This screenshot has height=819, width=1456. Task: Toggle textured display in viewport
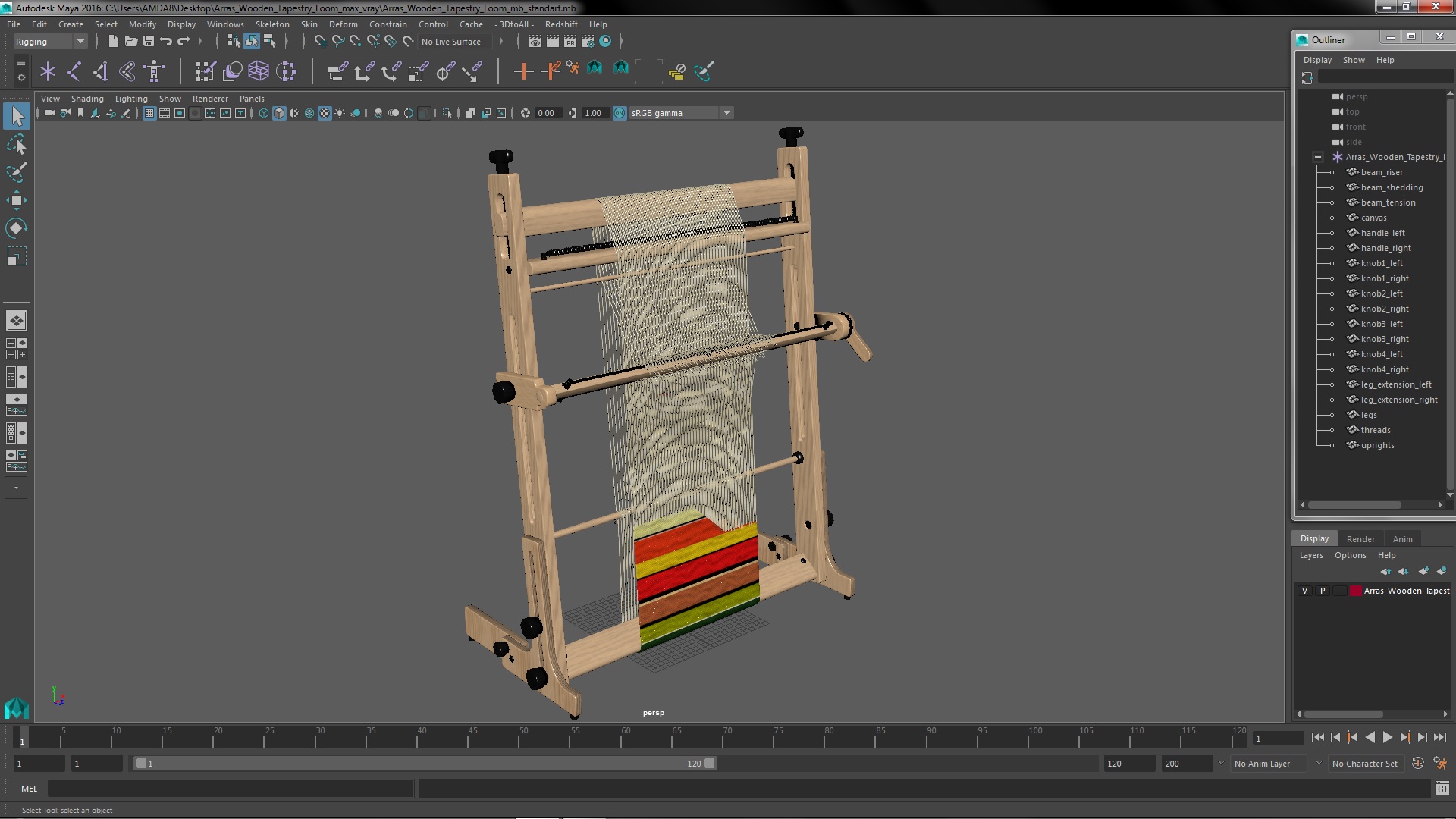click(x=325, y=113)
